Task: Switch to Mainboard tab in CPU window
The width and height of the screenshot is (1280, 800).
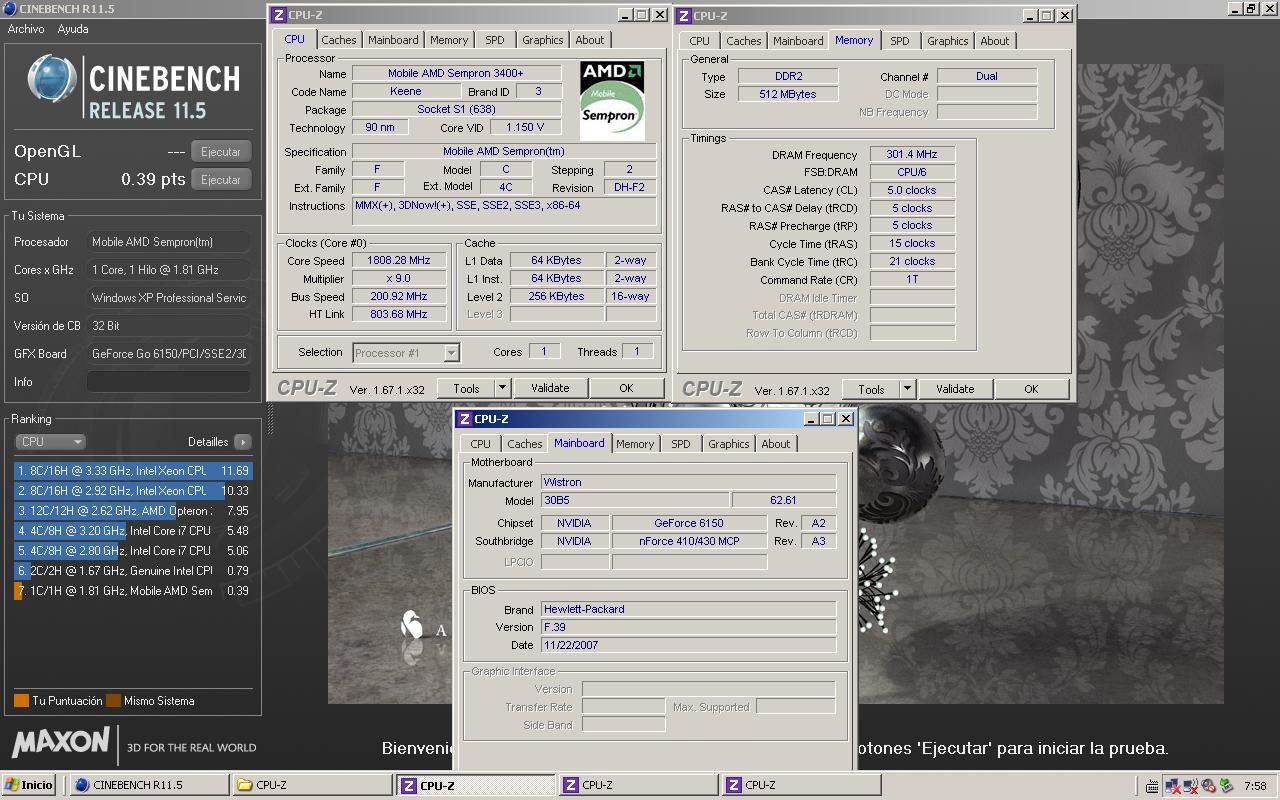Action: point(393,40)
